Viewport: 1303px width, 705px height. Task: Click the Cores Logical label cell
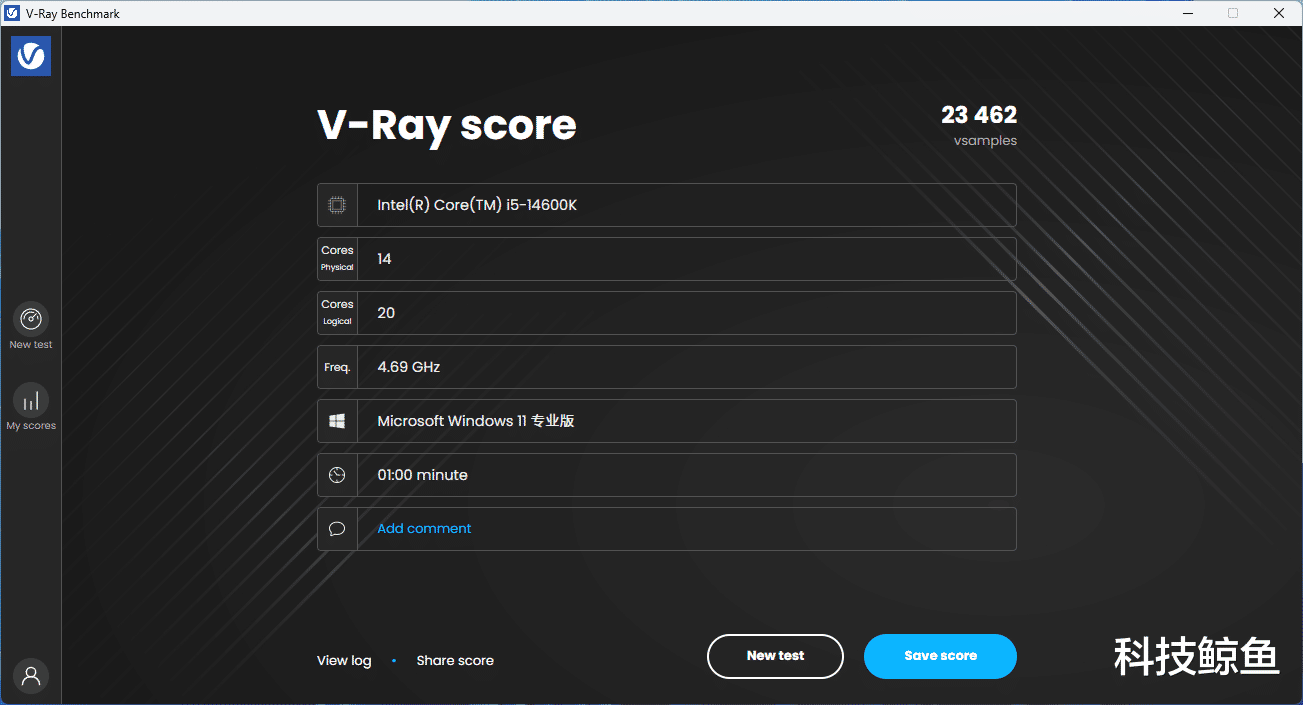[337, 313]
